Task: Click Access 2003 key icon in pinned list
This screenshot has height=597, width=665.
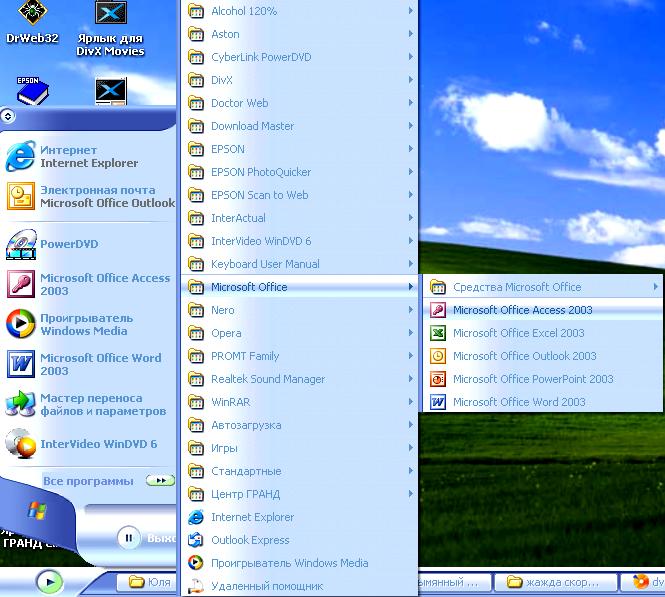Action: click(20, 284)
